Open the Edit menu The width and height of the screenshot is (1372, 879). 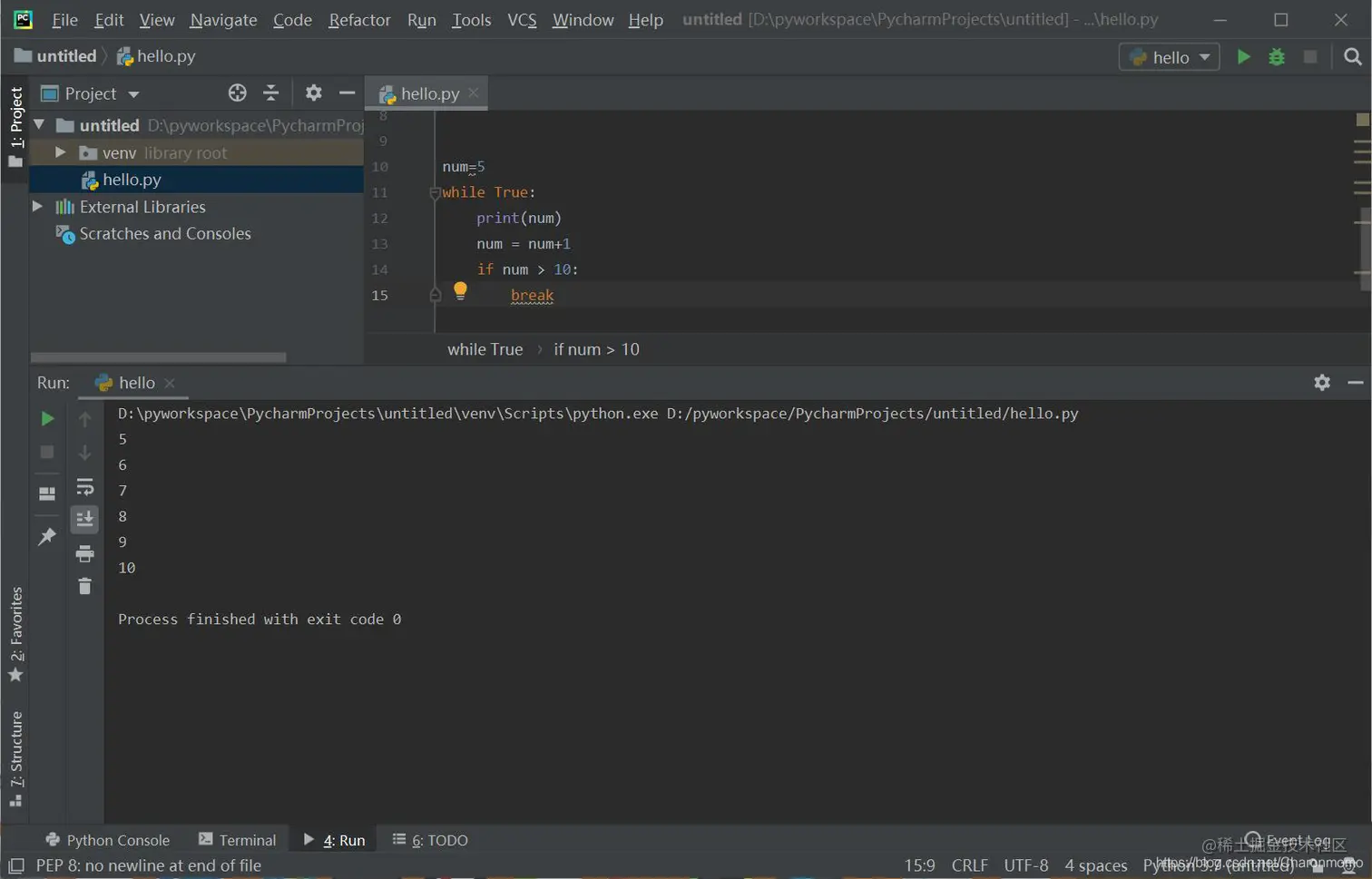(109, 19)
